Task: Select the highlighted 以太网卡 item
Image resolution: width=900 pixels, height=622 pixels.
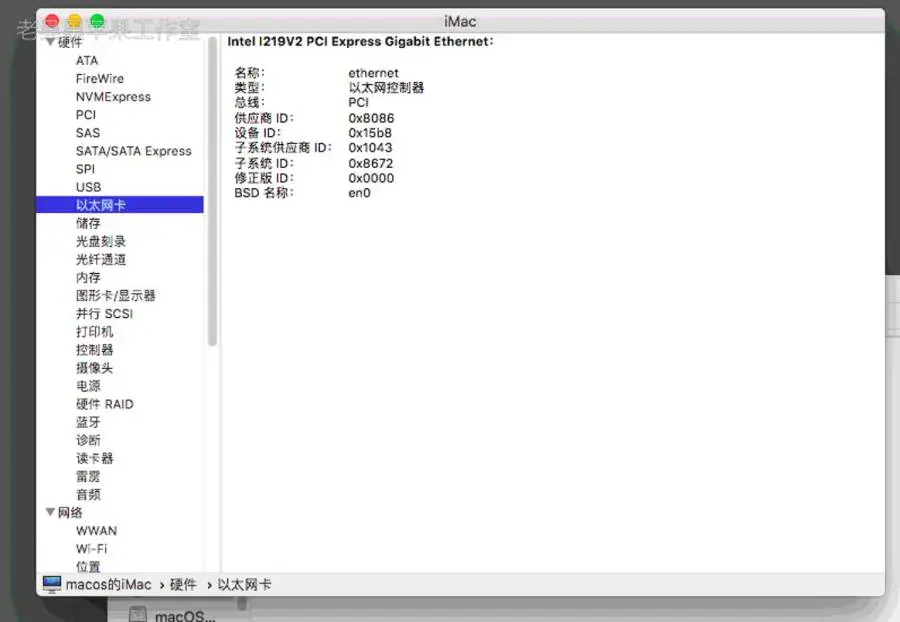Action: click(x=119, y=205)
